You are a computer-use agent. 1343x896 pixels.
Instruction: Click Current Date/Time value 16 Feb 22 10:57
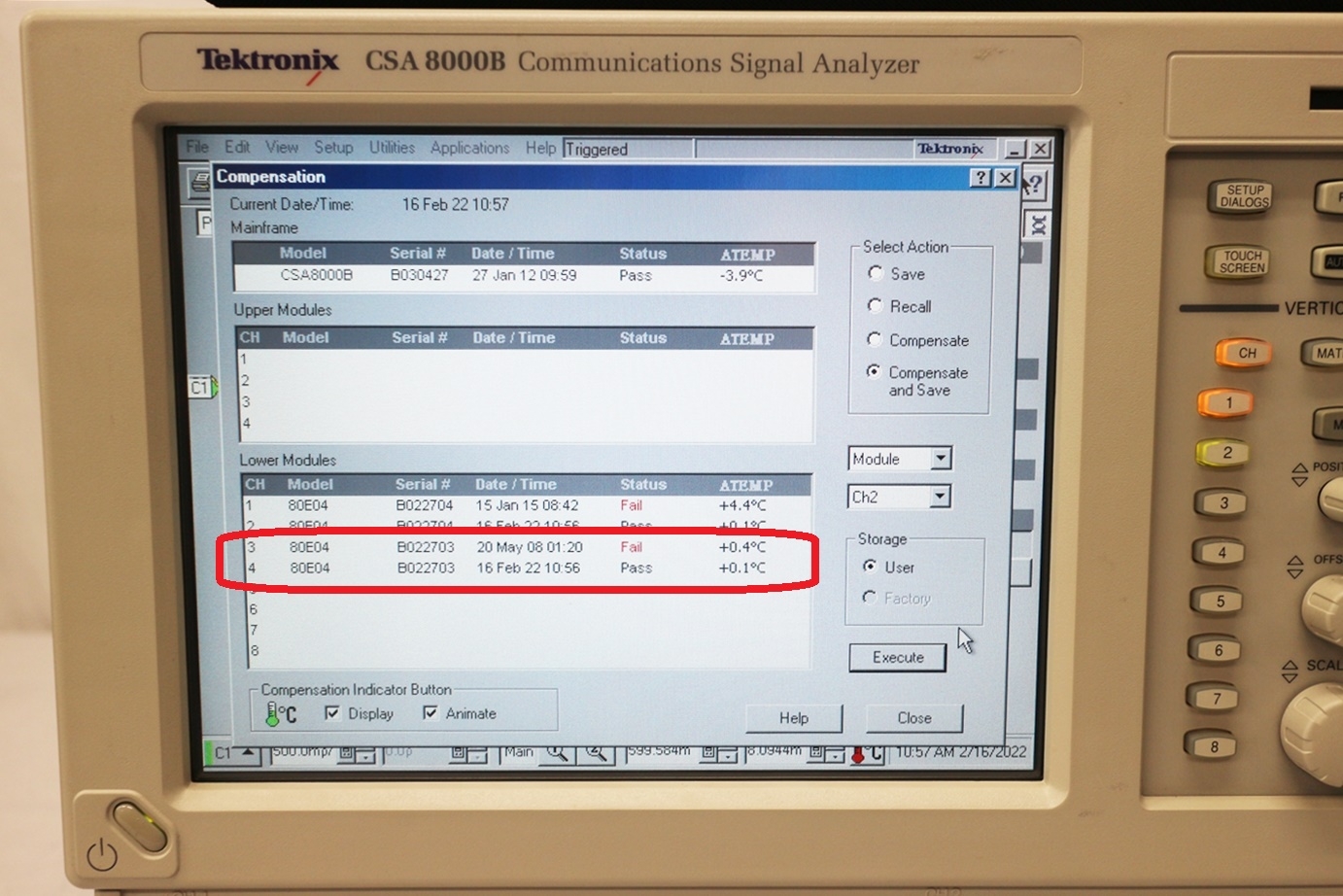point(456,205)
